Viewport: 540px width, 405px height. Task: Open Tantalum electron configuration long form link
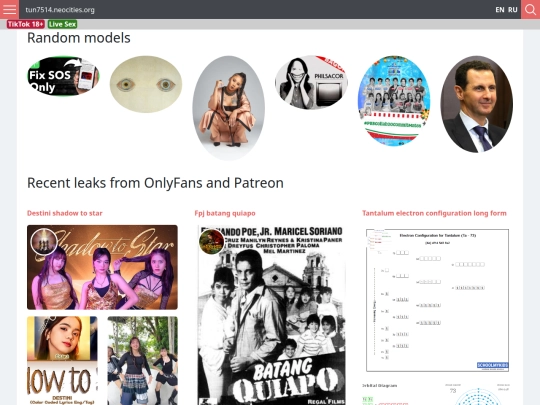[x=434, y=213]
